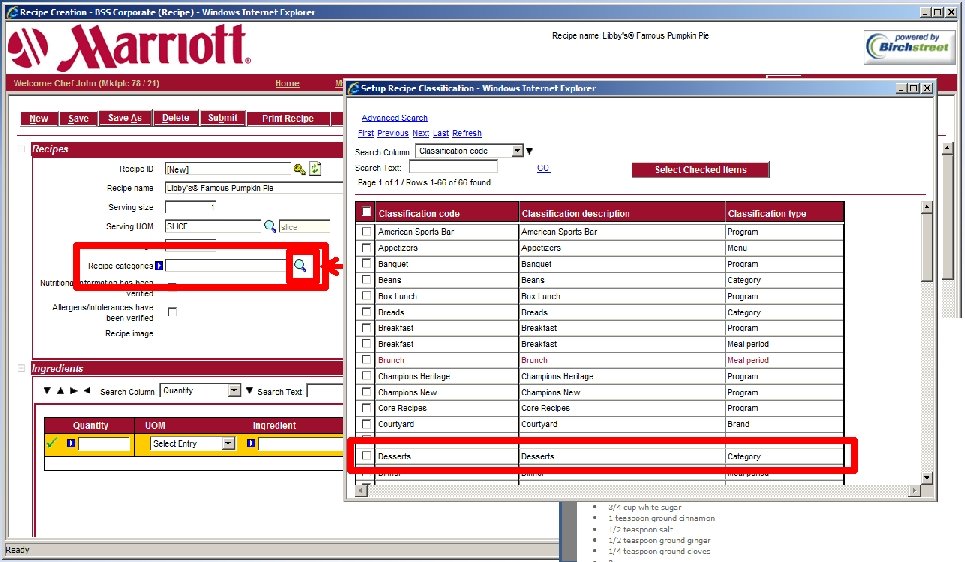The width and height of the screenshot is (965, 562).
Task: Click popup horizontal scrollbar right arrow
Action: (x=915, y=491)
